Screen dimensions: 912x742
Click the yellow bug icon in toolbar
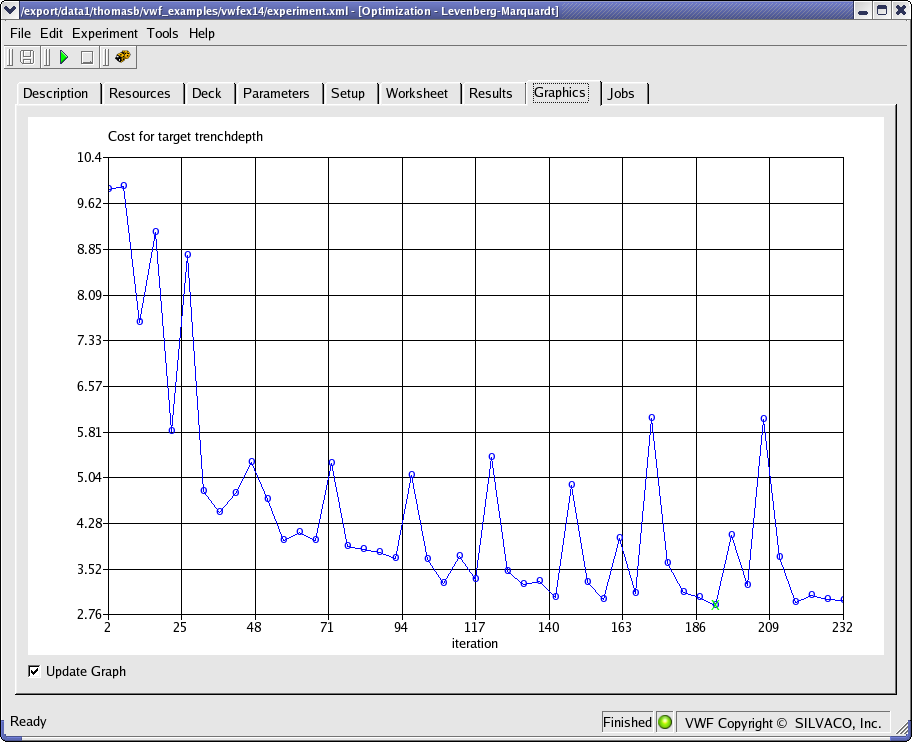[123, 56]
